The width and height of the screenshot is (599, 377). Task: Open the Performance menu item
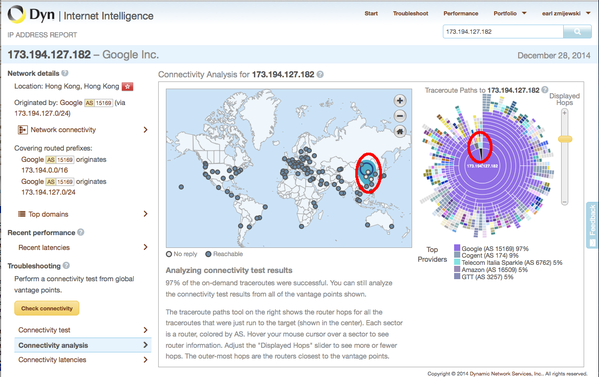(x=461, y=13)
